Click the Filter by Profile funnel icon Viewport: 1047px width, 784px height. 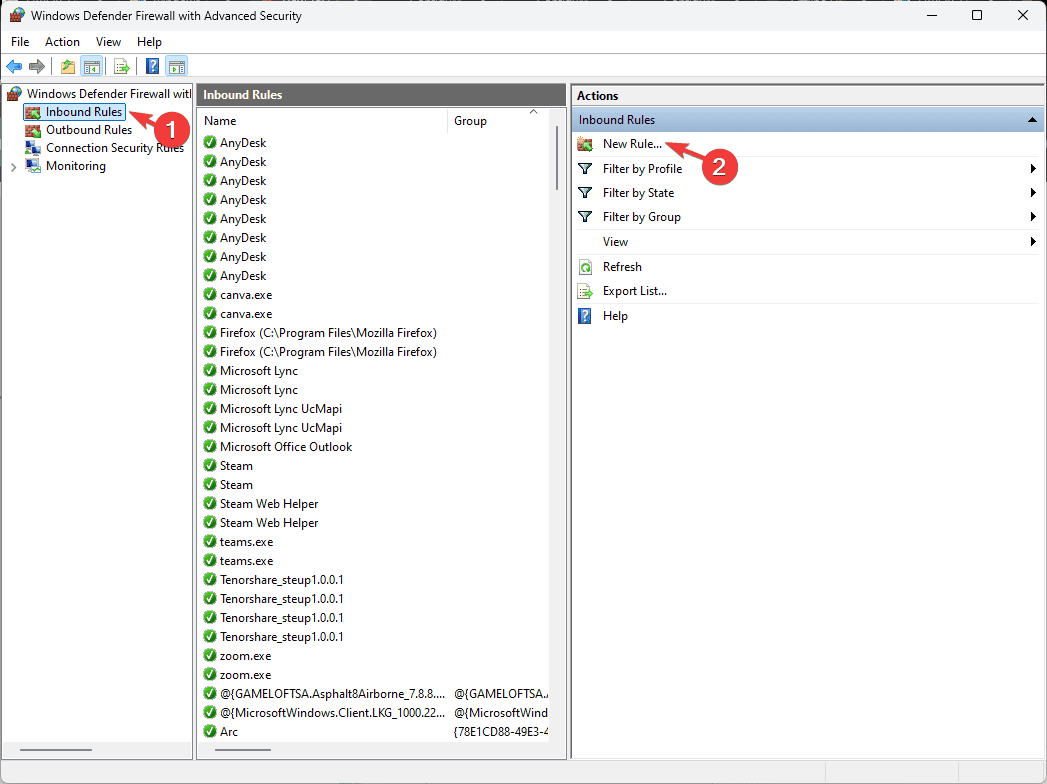pyautogui.click(x=585, y=168)
